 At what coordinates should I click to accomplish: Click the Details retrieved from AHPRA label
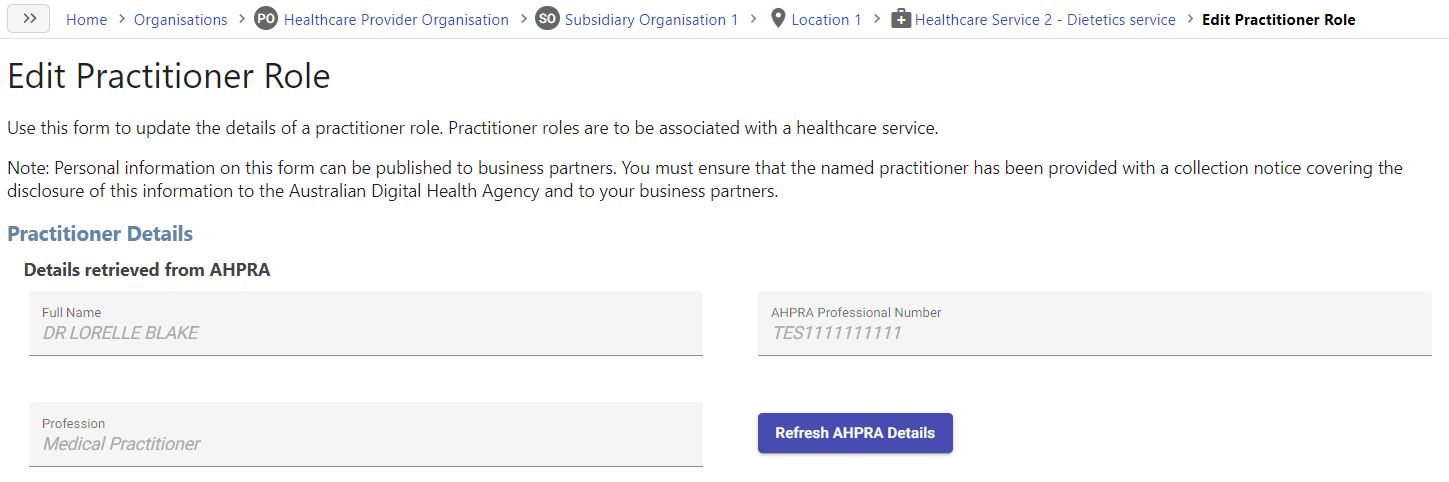pyautogui.click(x=147, y=270)
